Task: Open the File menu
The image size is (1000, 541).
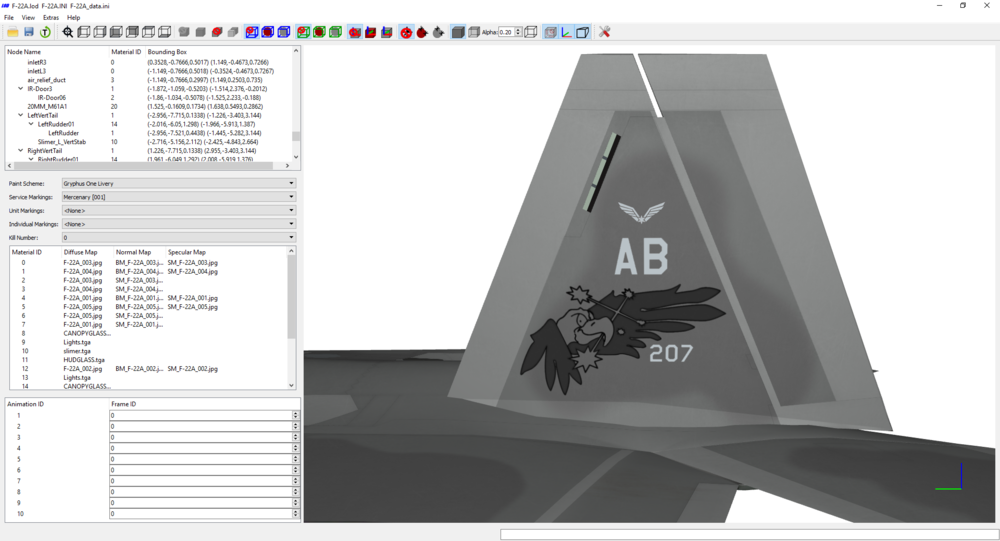Action: click(9, 17)
